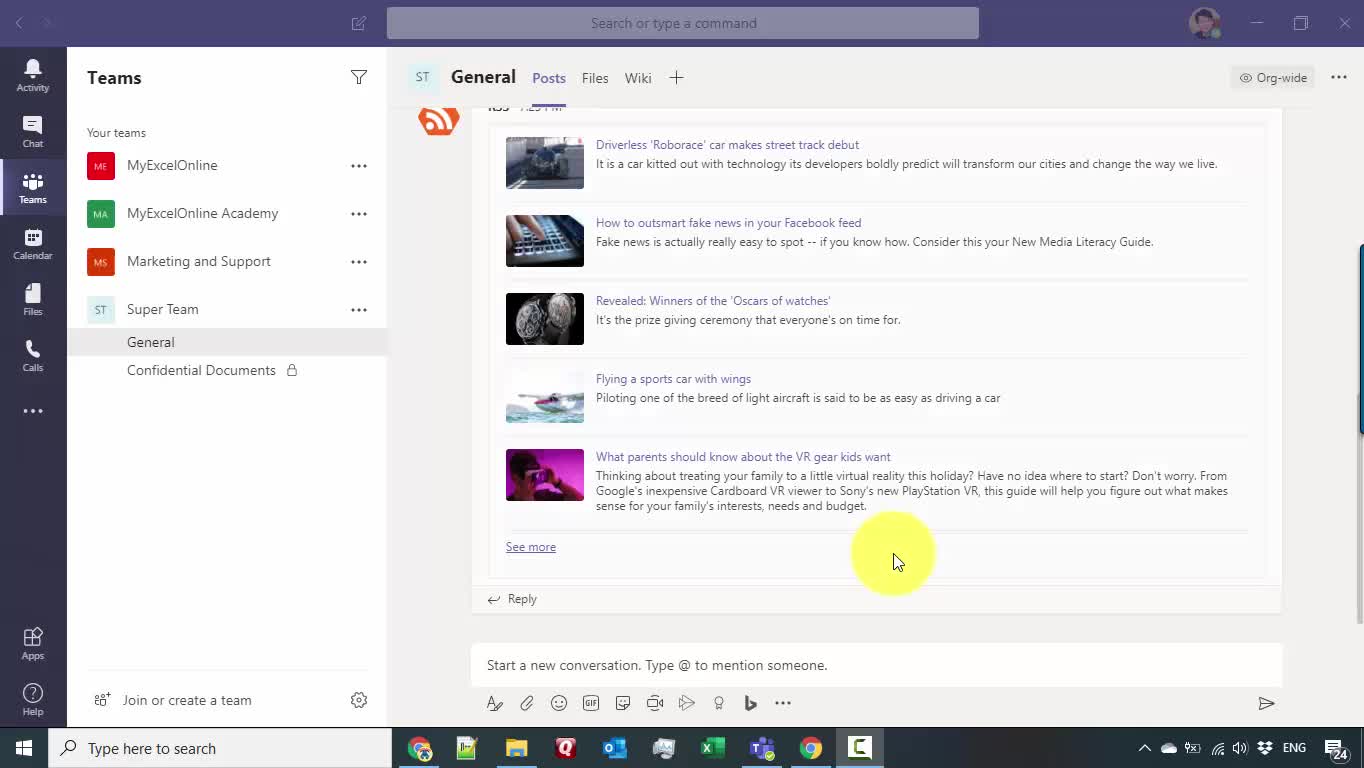Click Reply under the RSS post
Screen dimensions: 1364x768
click(512, 599)
